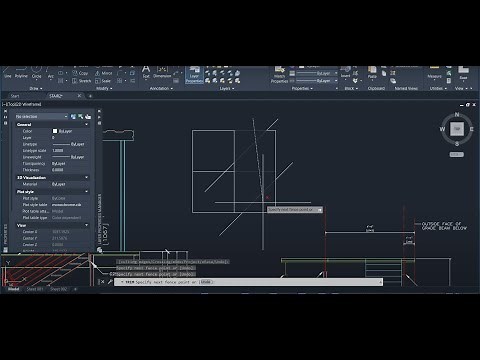Choose the Scale command

coord(103,81)
